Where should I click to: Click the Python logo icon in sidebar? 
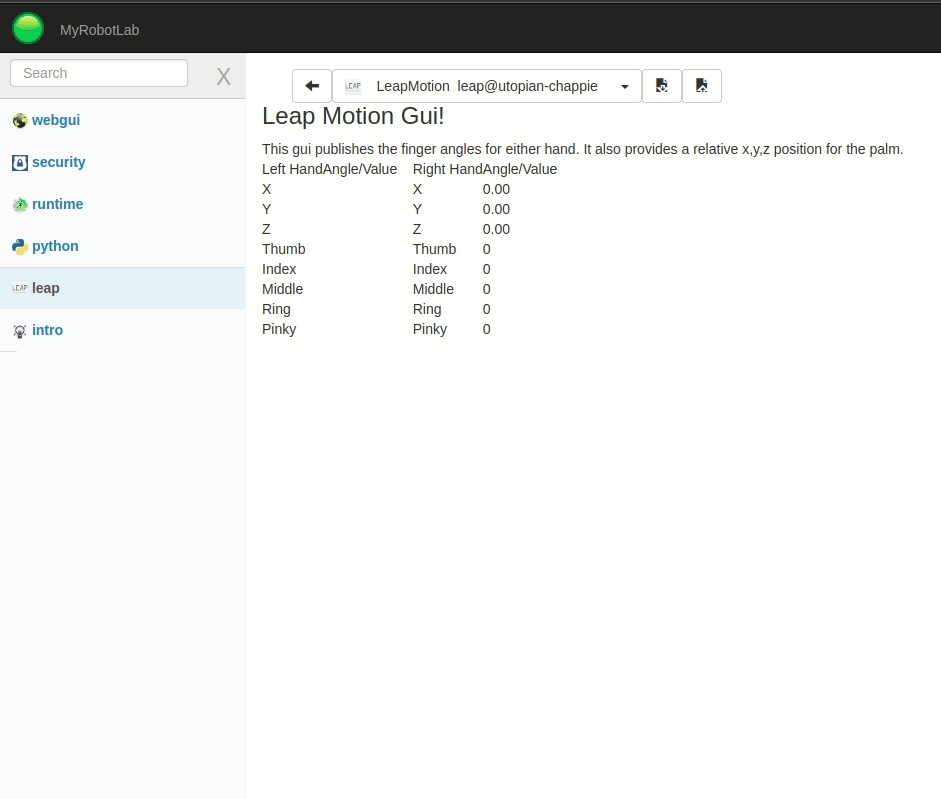19,247
